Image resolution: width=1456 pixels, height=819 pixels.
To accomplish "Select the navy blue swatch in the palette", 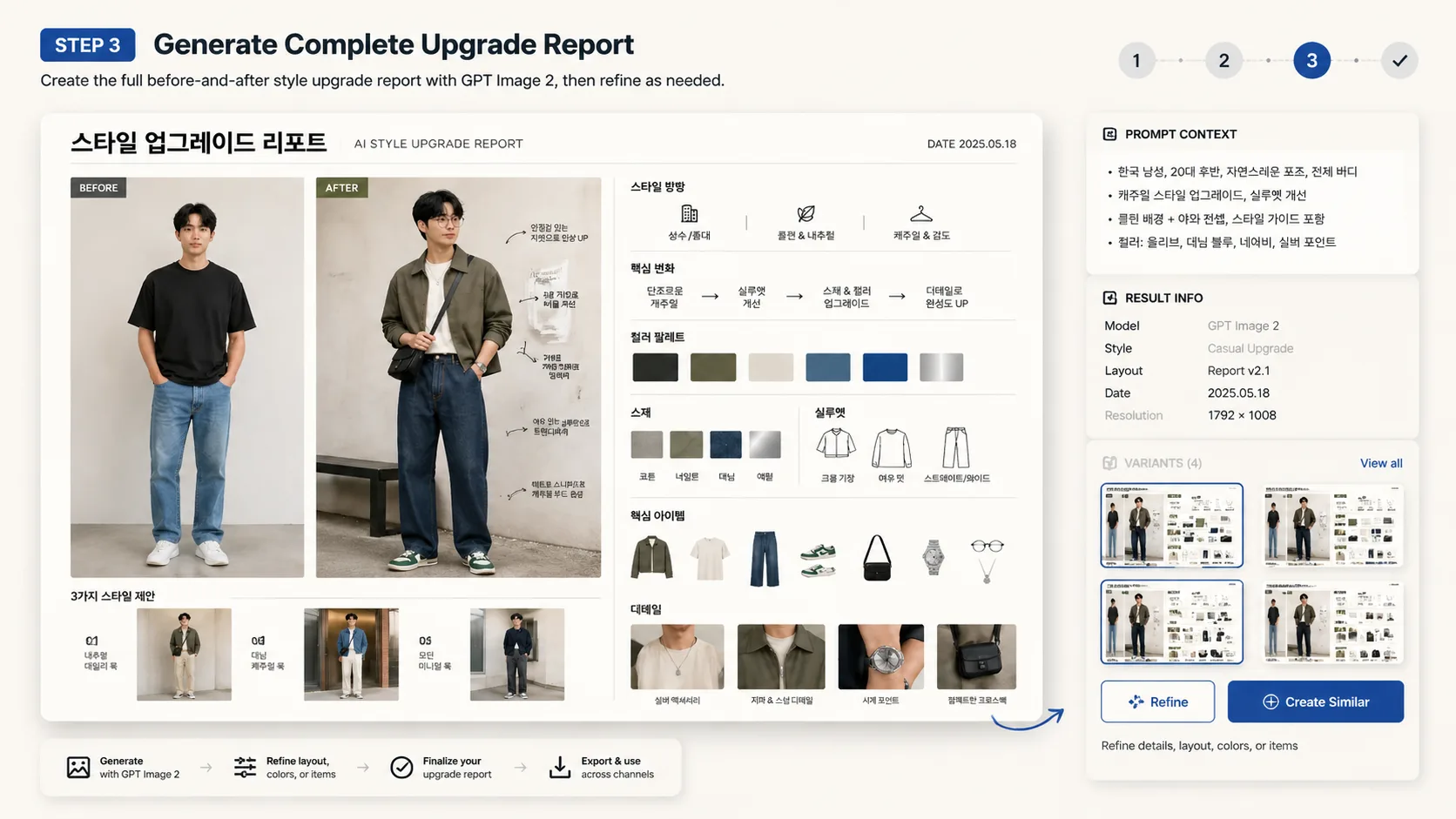I will [x=885, y=366].
